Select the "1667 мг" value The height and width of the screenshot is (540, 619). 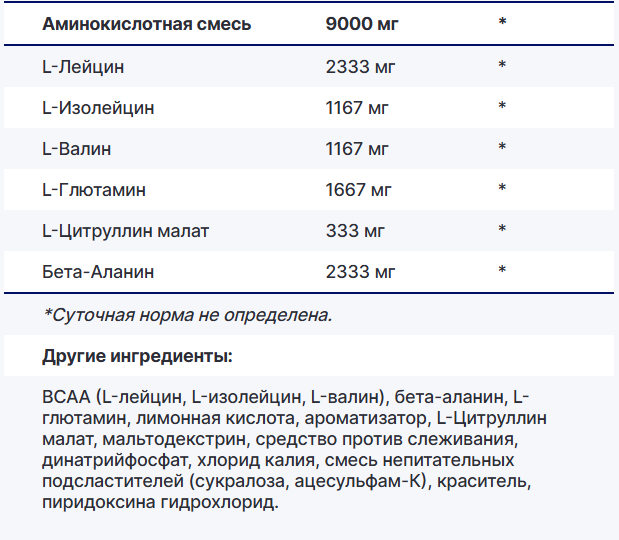pos(359,189)
